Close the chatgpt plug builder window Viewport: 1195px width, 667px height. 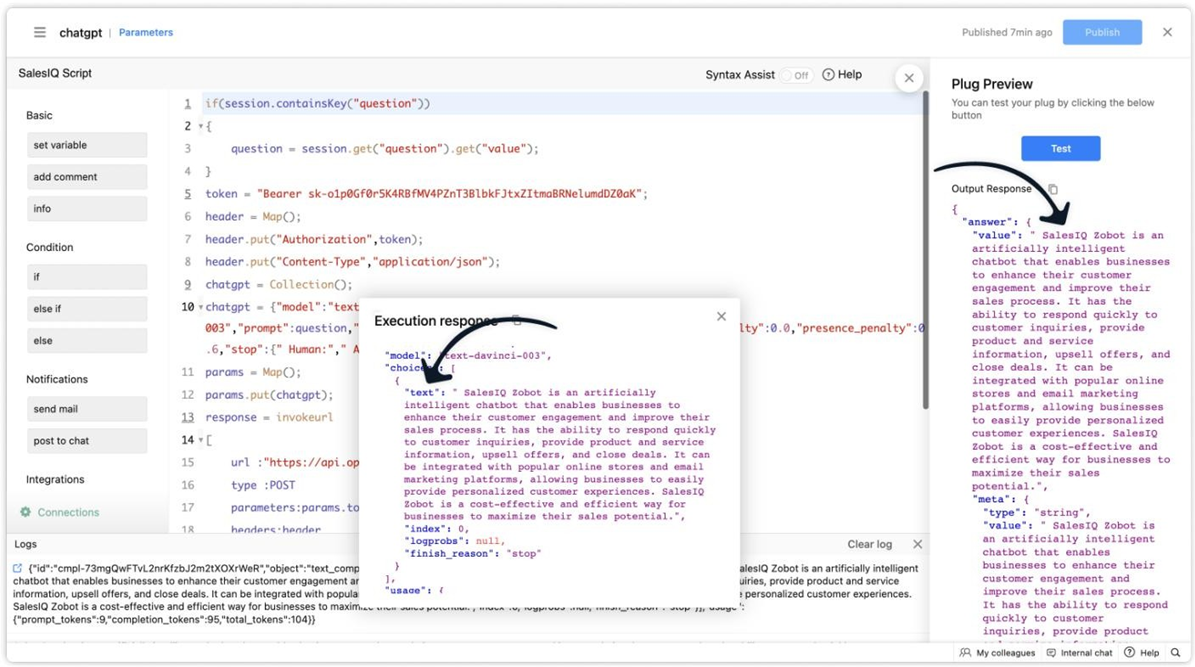(x=1167, y=32)
